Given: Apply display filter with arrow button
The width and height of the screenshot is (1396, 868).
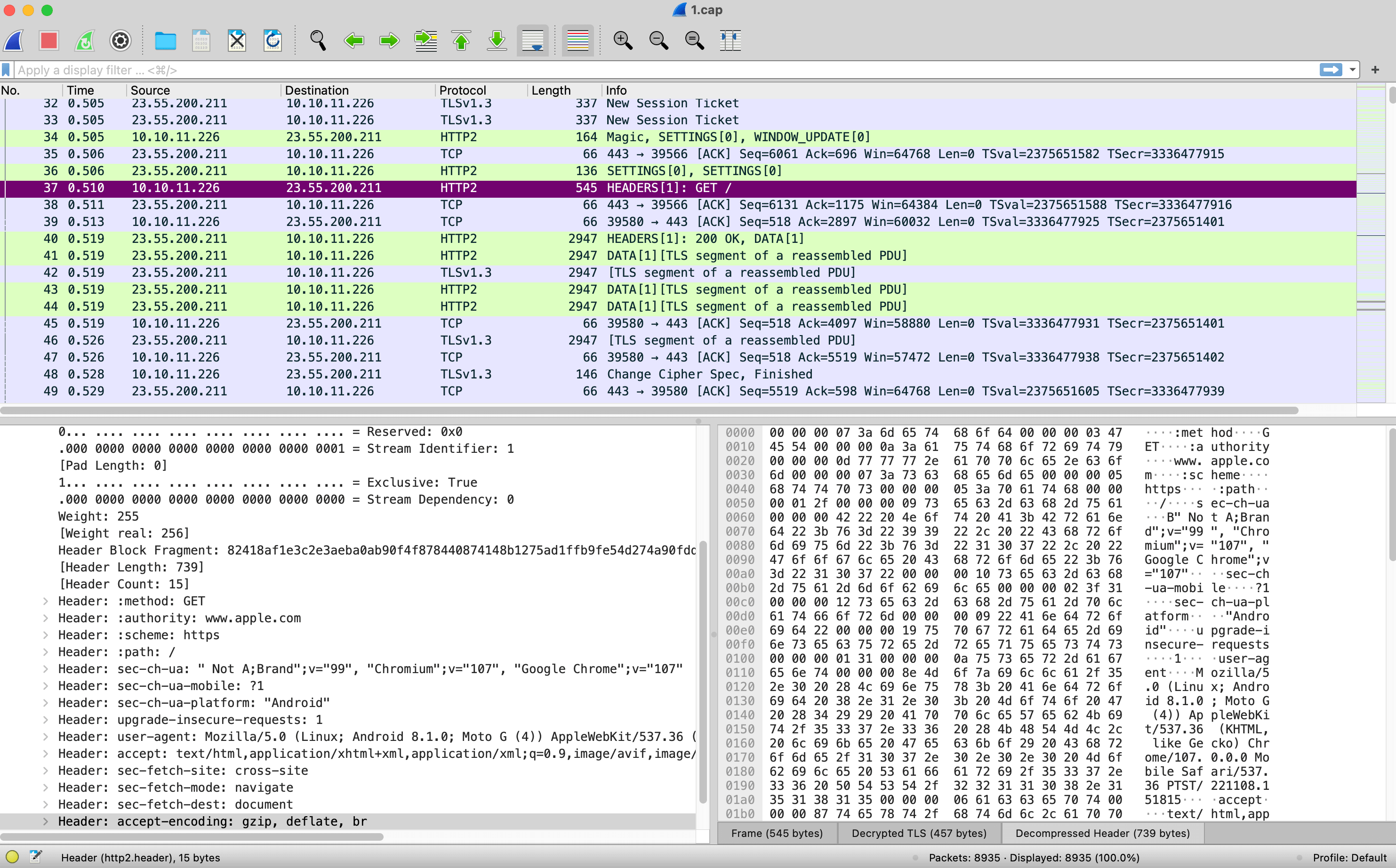Looking at the screenshot, I should click(1331, 70).
